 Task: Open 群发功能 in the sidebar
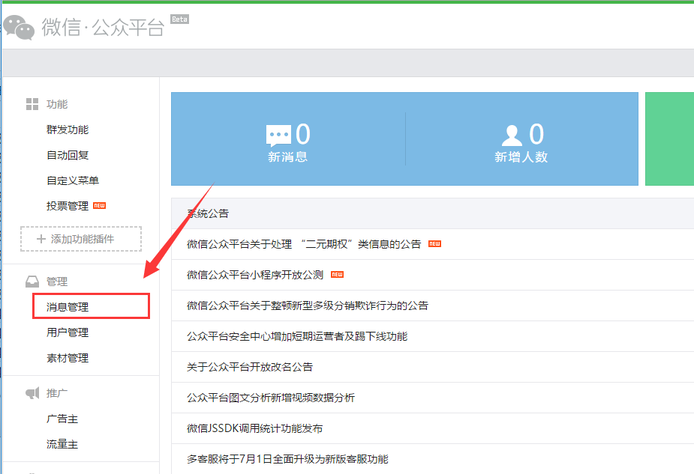pyautogui.click(x=67, y=130)
